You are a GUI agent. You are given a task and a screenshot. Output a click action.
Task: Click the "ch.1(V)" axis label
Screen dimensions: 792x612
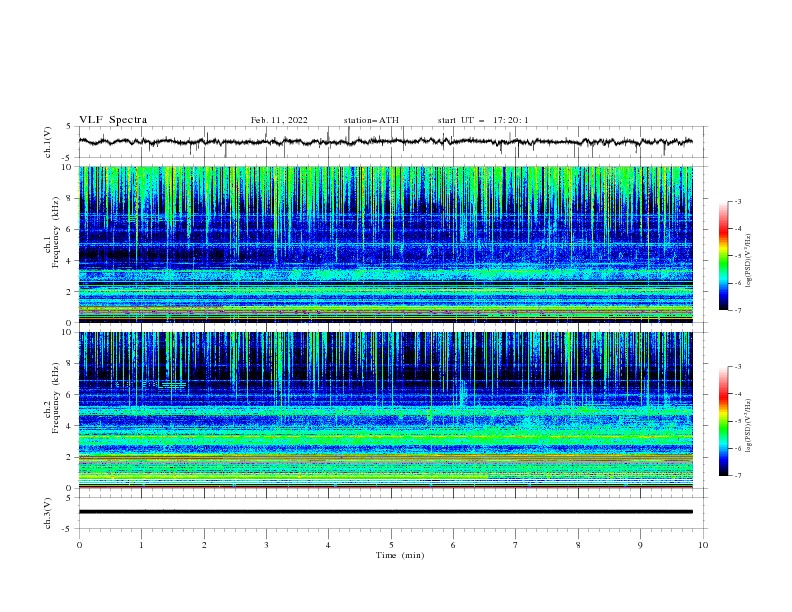[48, 142]
